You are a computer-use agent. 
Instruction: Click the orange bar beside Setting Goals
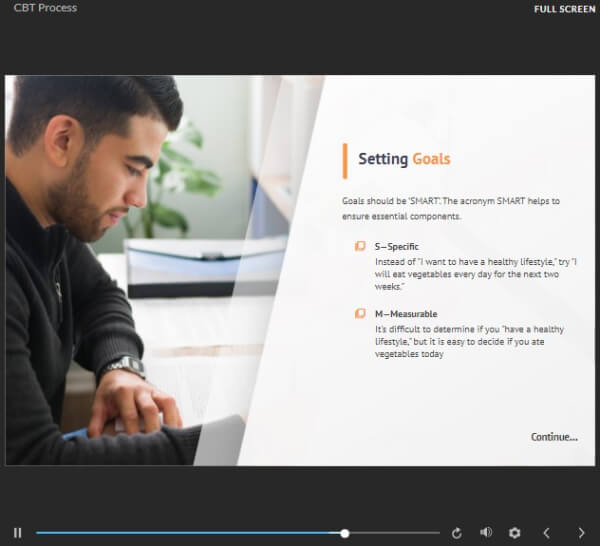pos(345,160)
